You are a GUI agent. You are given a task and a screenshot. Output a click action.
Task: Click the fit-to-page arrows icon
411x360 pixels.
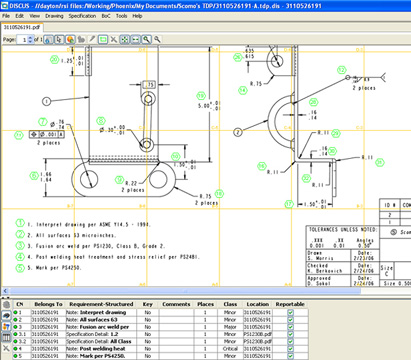125,40
